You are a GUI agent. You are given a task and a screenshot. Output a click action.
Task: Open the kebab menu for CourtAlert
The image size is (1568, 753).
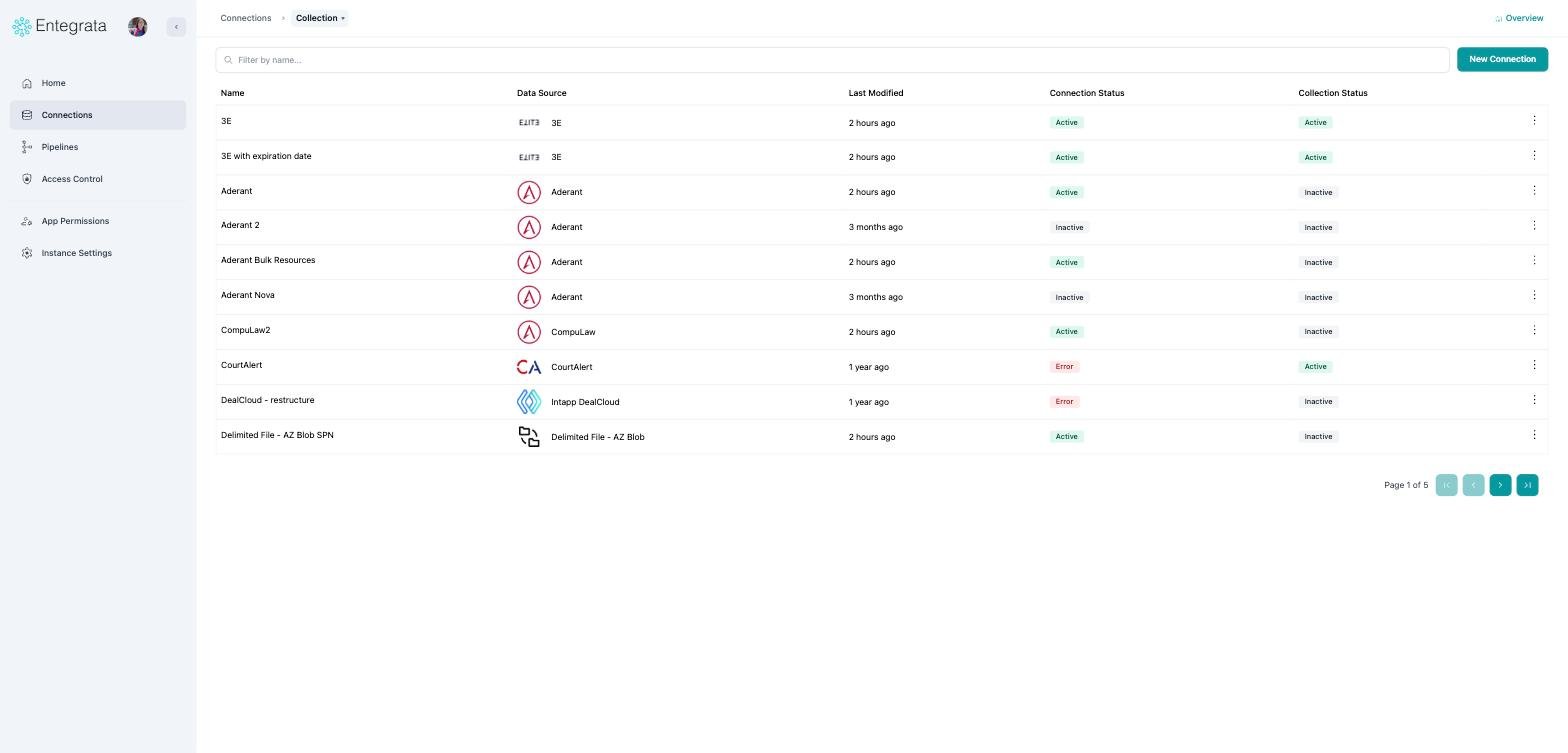pyautogui.click(x=1534, y=365)
